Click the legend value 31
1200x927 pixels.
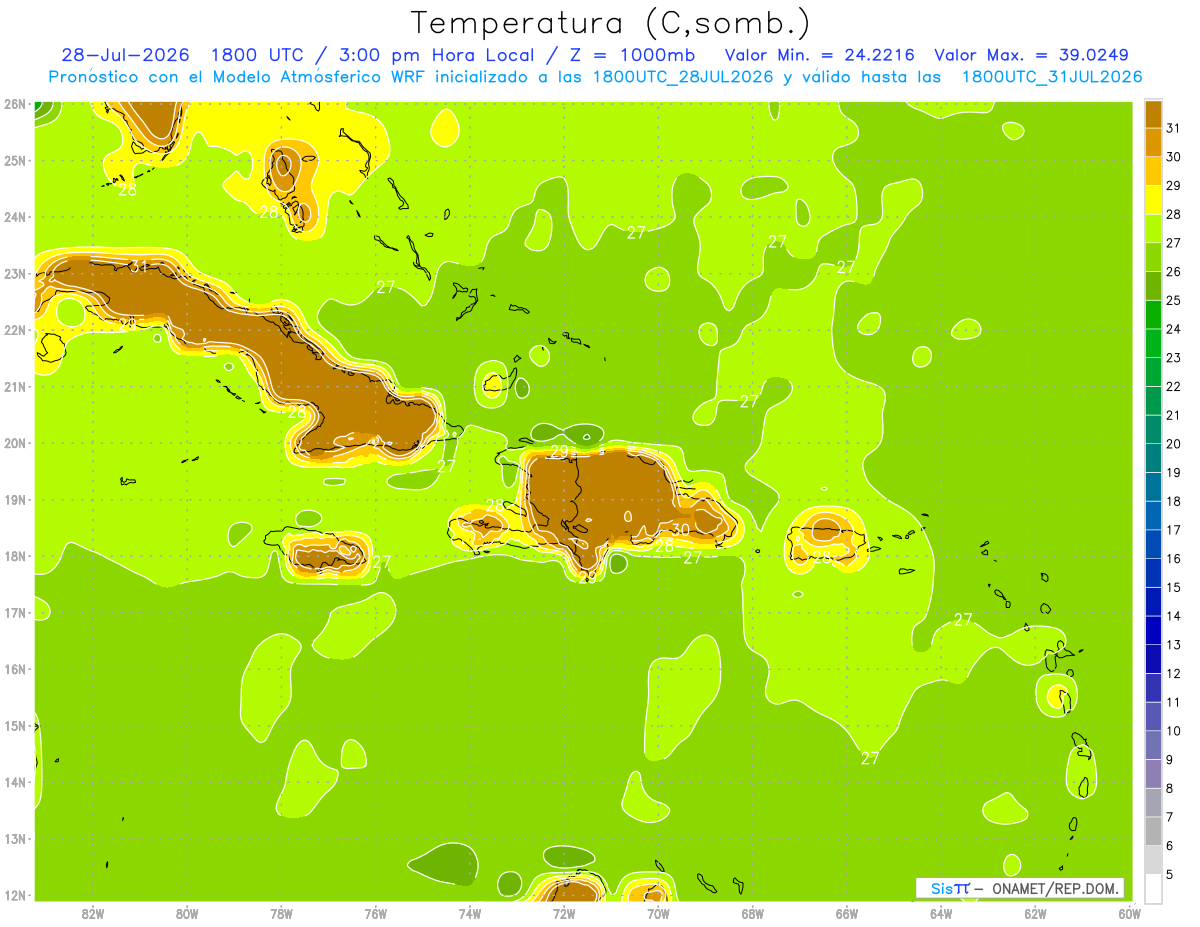pyautogui.click(x=1174, y=128)
